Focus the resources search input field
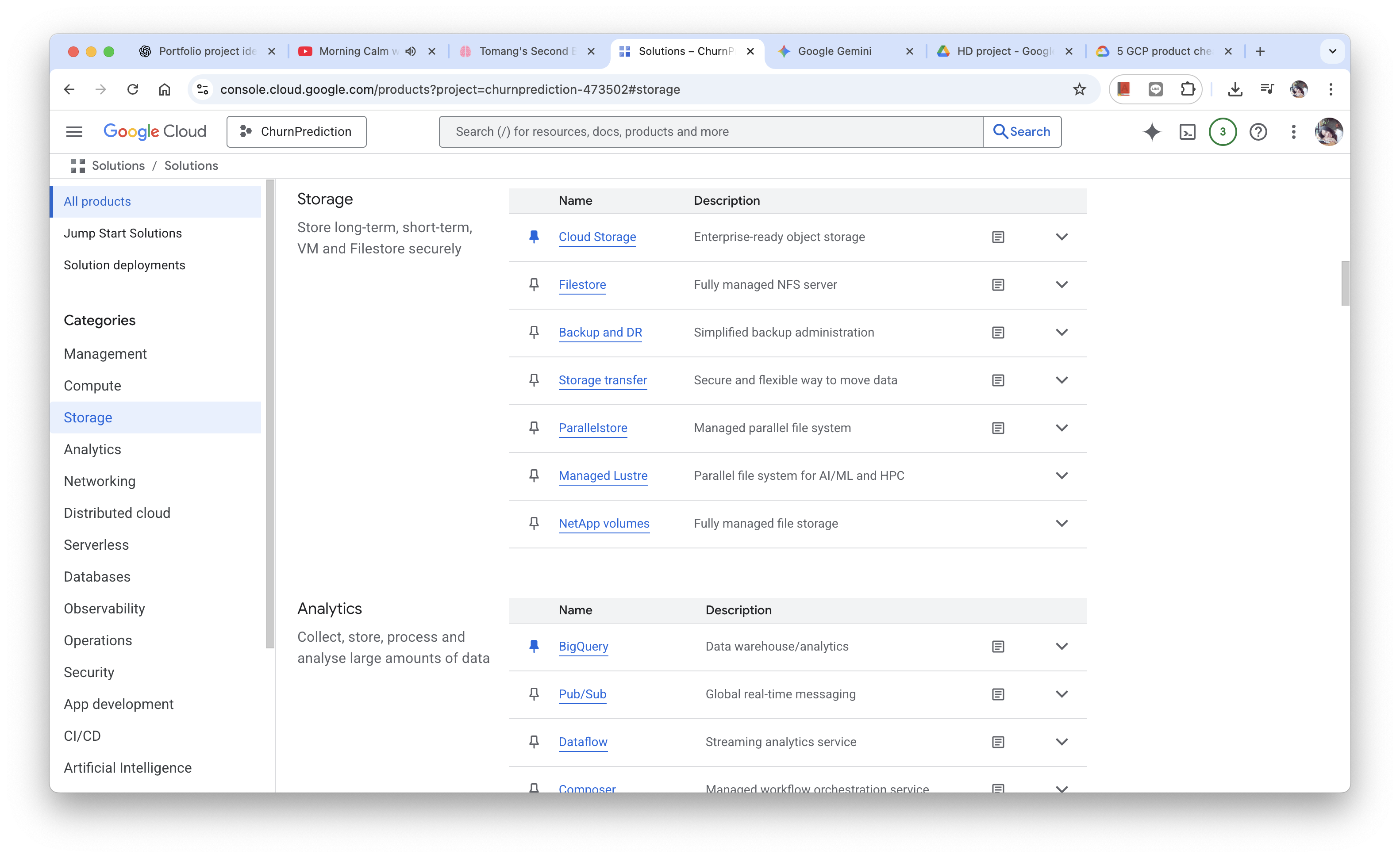The image size is (1400, 858). tap(711, 132)
